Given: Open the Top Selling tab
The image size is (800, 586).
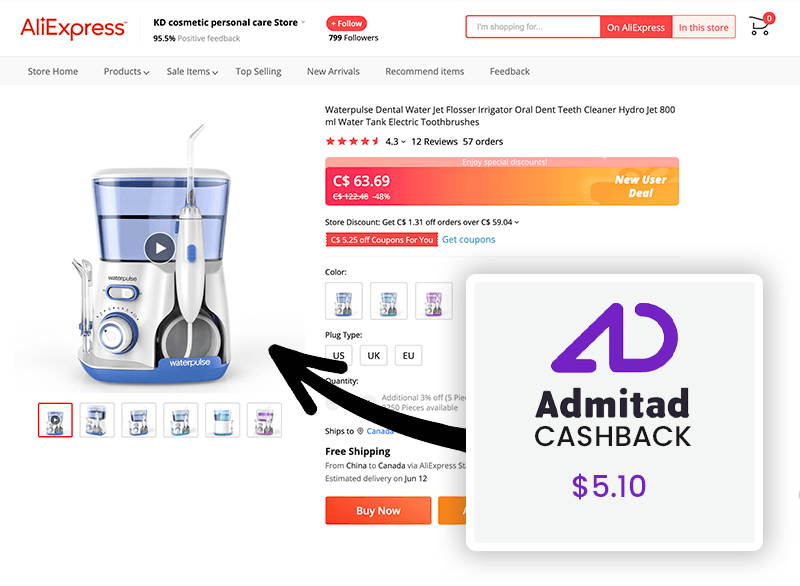Looking at the screenshot, I should [x=258, y=71].
